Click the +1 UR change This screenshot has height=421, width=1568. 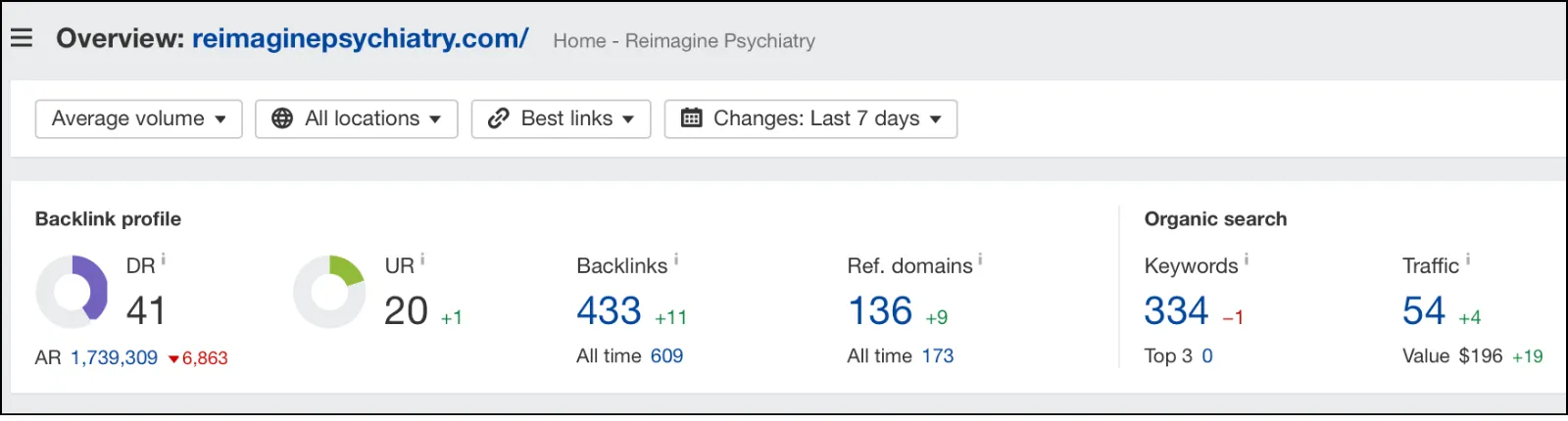pos(451,318)
